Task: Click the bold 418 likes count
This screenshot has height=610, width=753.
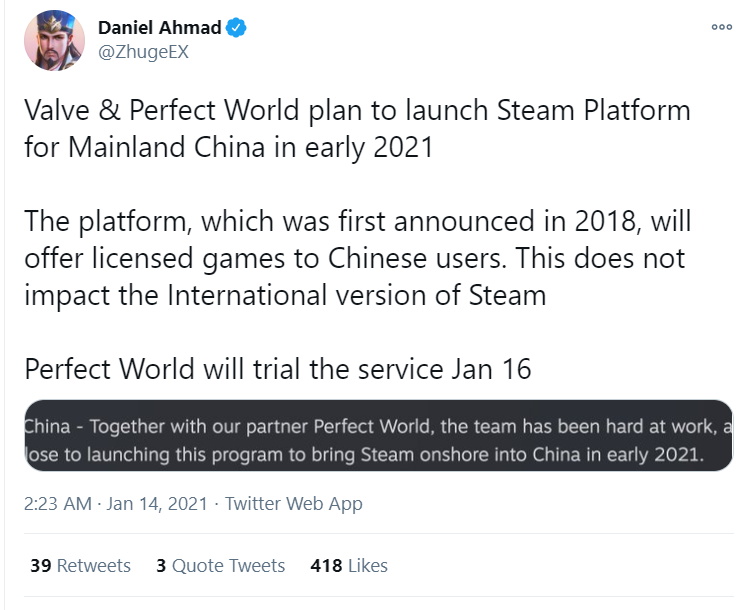Action: click(x=326, y=566)
